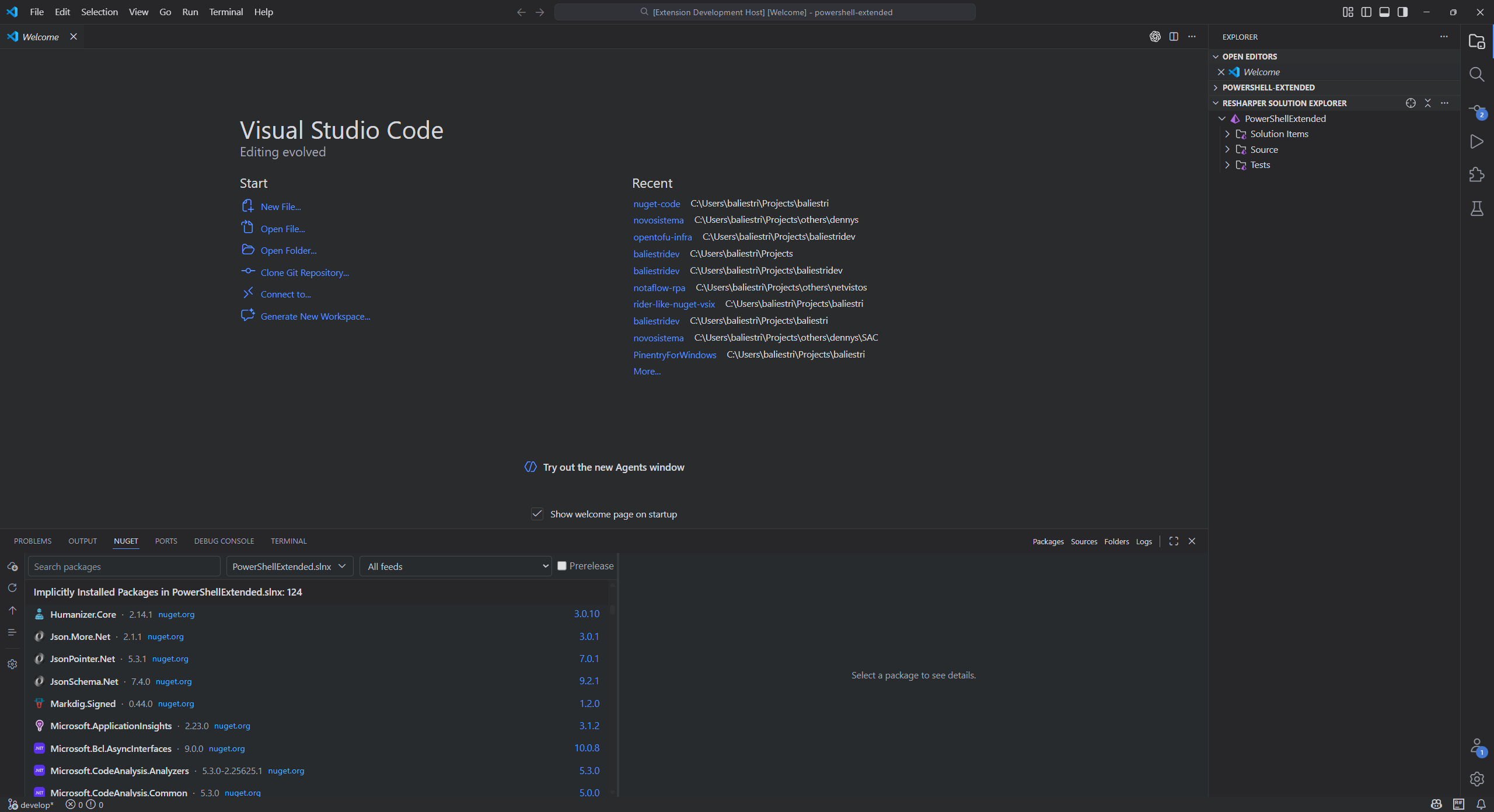Open the Extensions view
Image resolution: width=1494 pixels, height=812 pixels.
coord(1476,174)
